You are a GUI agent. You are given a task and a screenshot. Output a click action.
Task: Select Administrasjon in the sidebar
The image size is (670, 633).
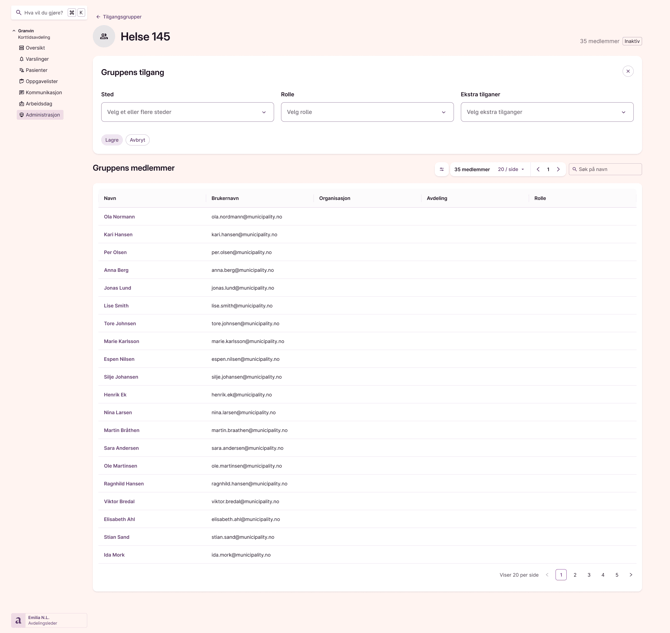point(42,115)
